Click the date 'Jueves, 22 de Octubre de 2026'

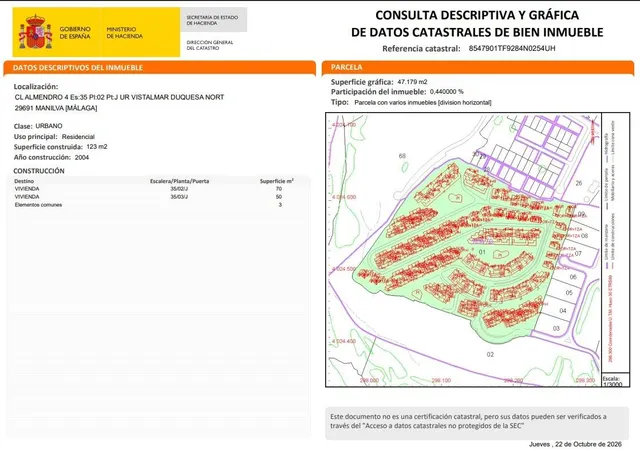[575, 444]
